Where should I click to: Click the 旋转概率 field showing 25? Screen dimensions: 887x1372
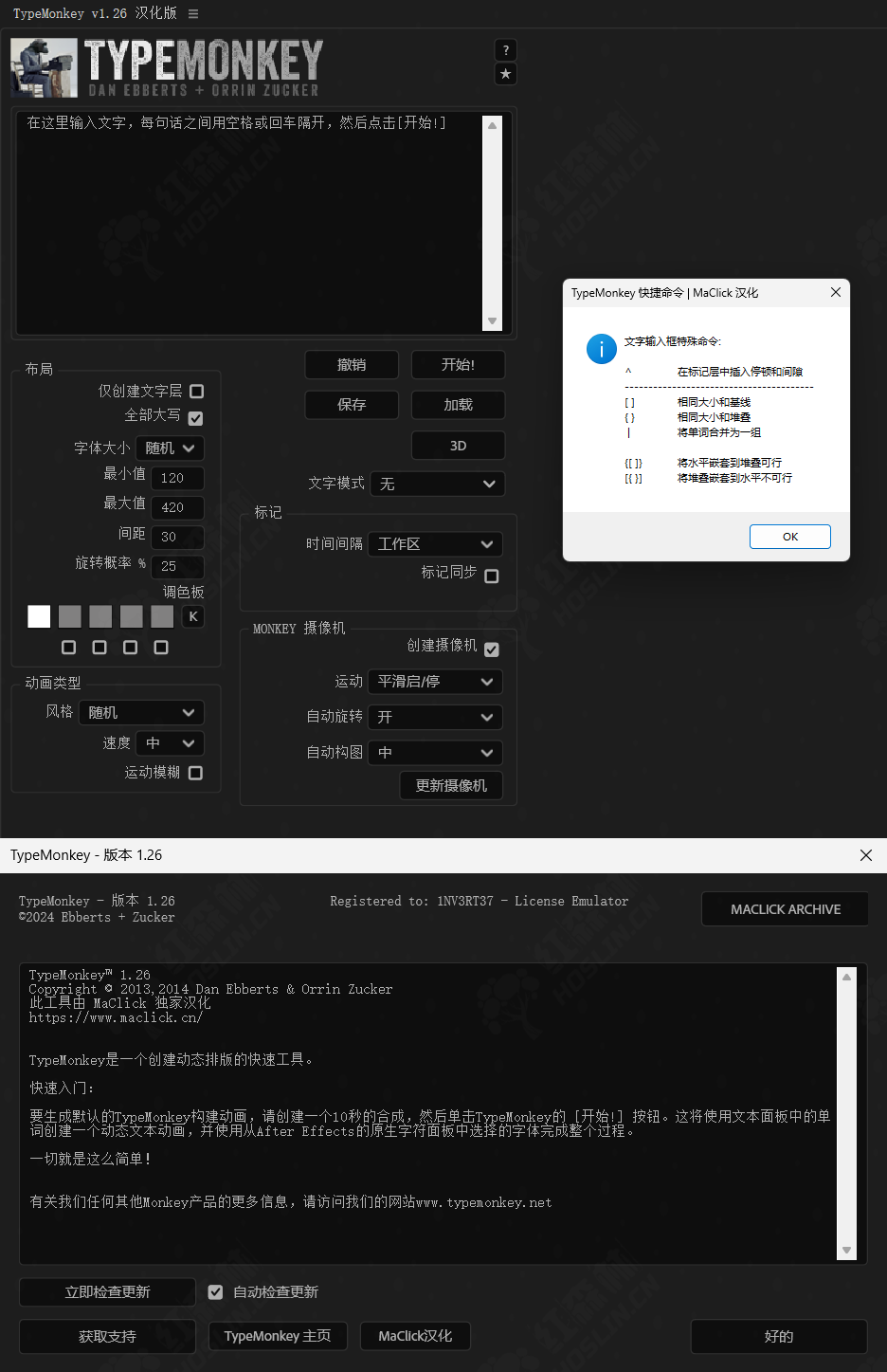tap(177, 567)
